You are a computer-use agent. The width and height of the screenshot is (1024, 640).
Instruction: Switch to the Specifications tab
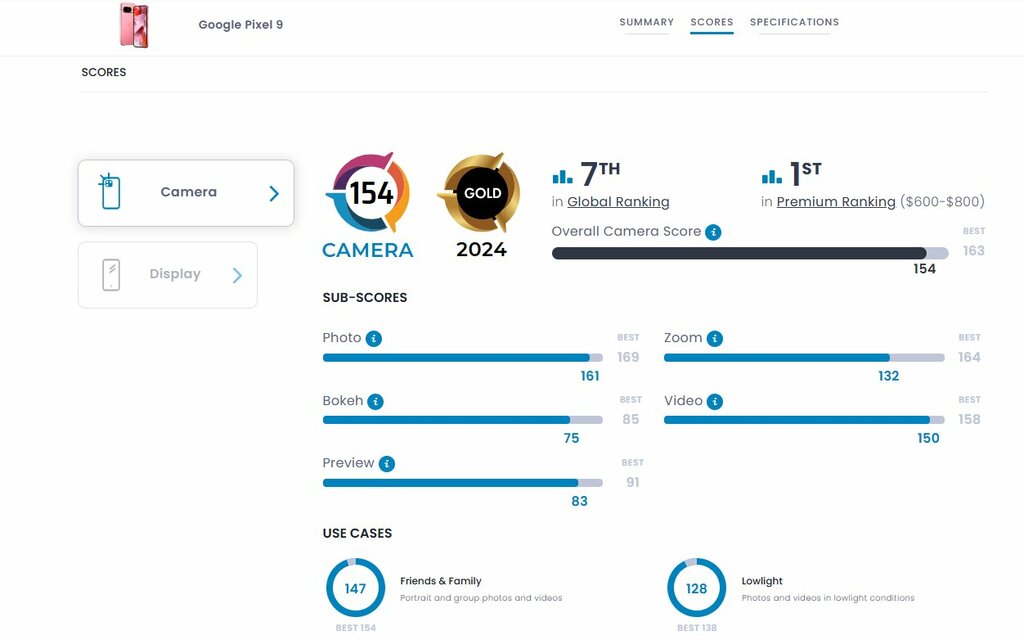[x=794, y=22]
